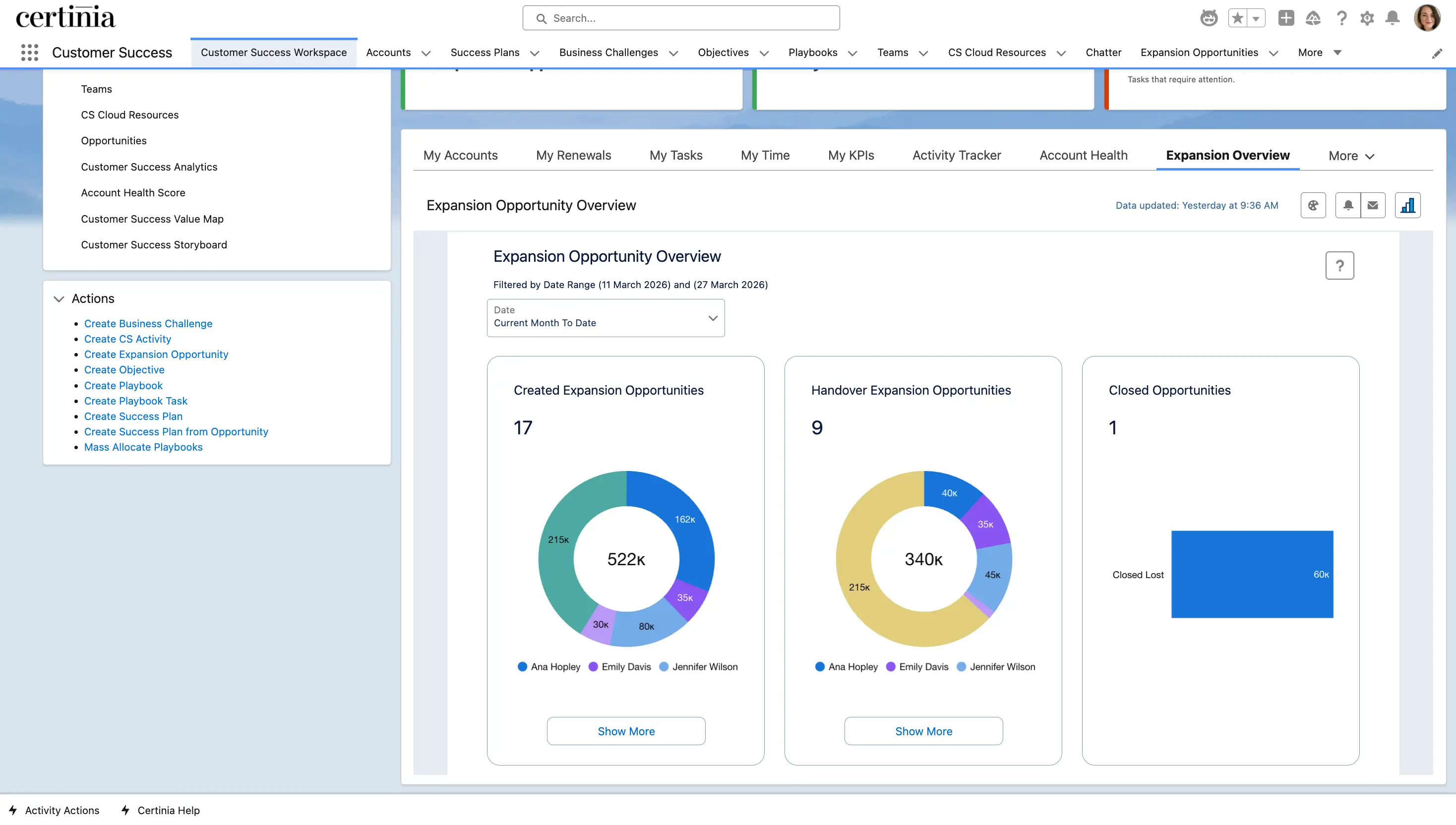Open the Date dropdown showing Current Month To Date
Screen dimensions: 1456x825
[606, 318]
